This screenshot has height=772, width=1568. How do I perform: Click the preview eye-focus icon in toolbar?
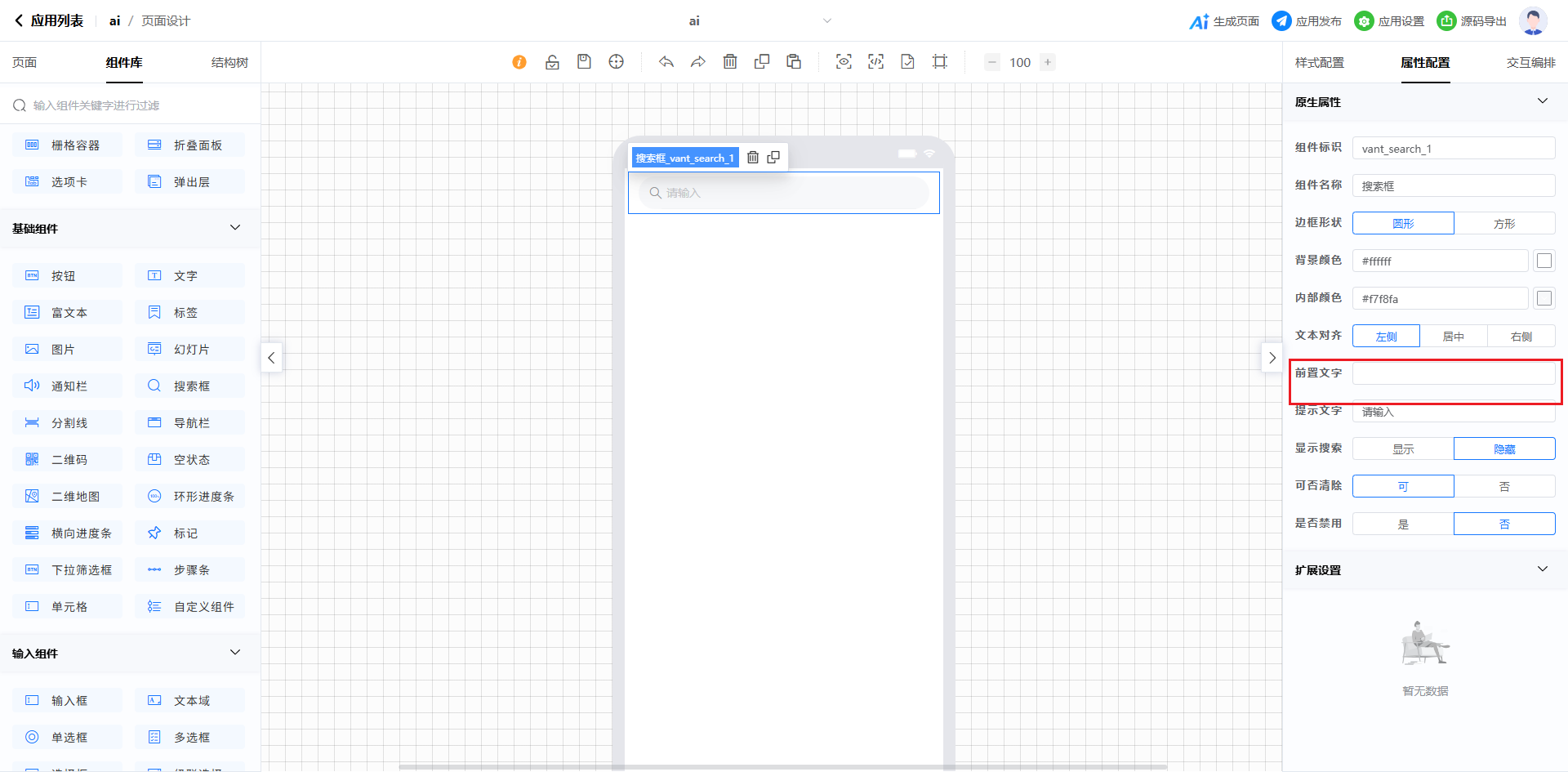[844, 62]
